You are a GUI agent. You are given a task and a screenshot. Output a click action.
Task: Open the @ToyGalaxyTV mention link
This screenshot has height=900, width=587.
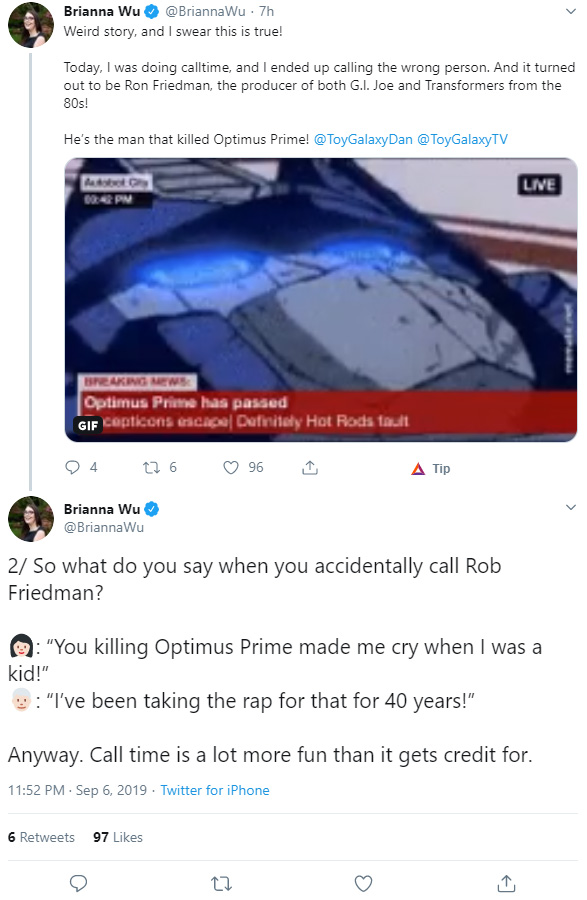point(462,139)
